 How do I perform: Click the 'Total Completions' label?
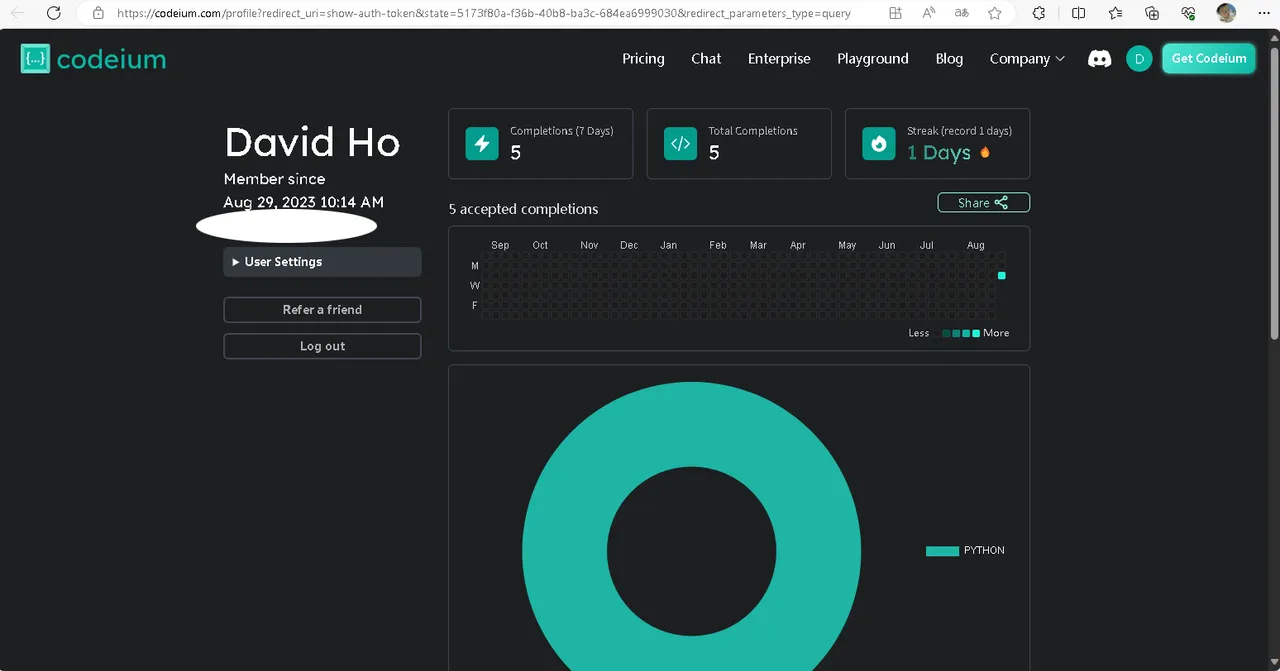click(753, 131)
